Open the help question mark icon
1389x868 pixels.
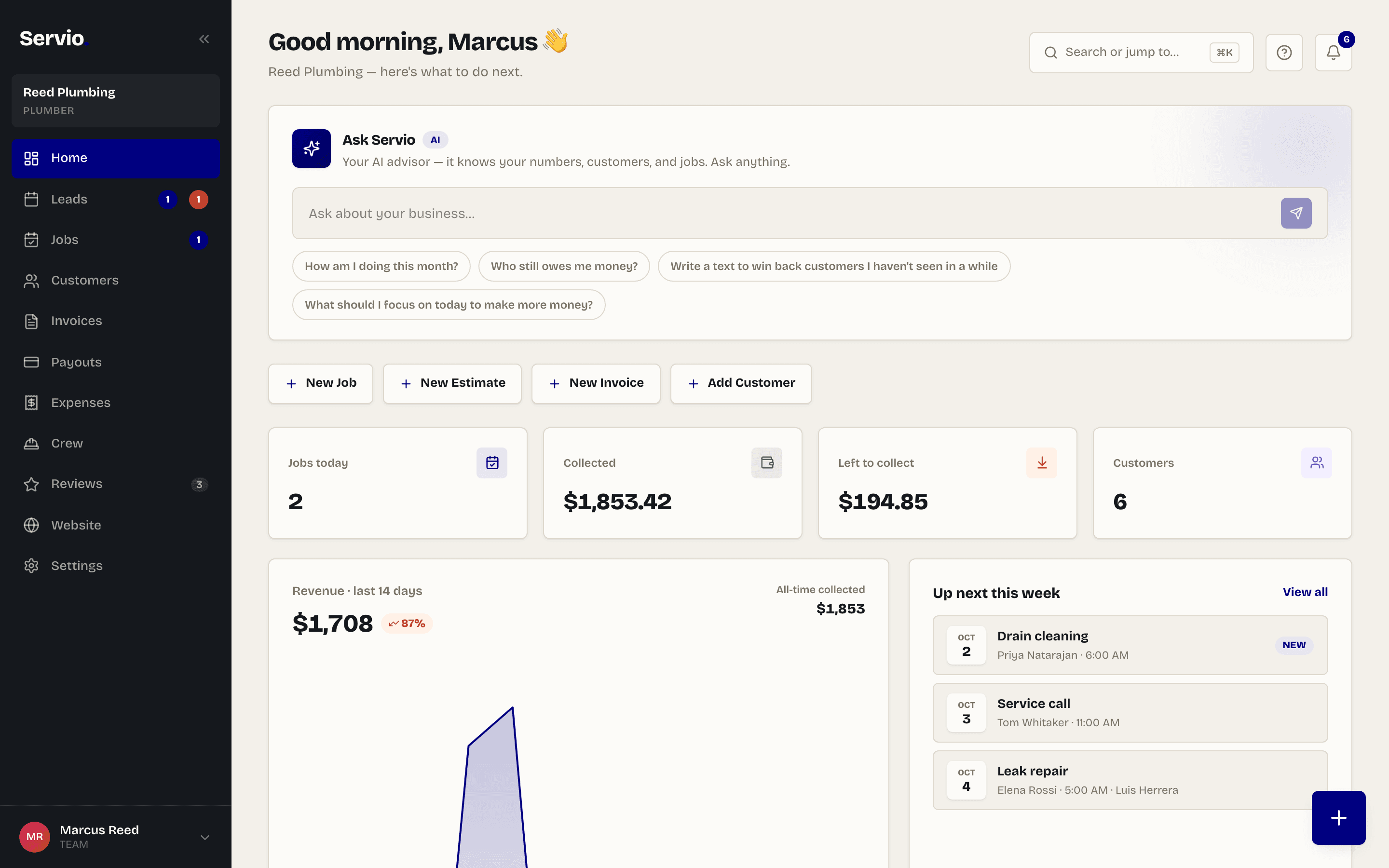click(1284, 52)
